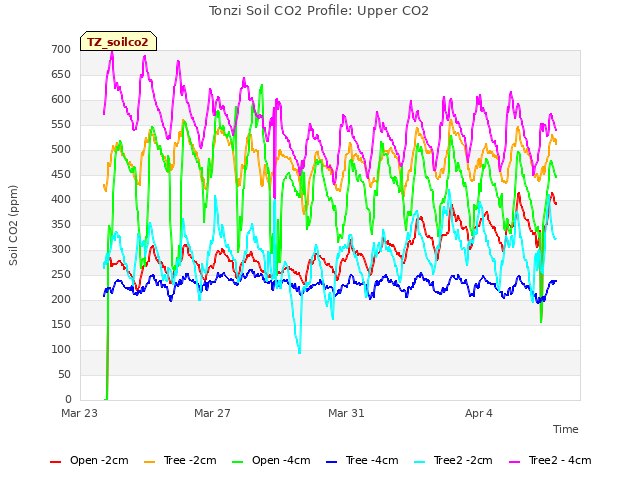
Task: Select the Tree2 - 4cm legend label
Action: [560, 460]
